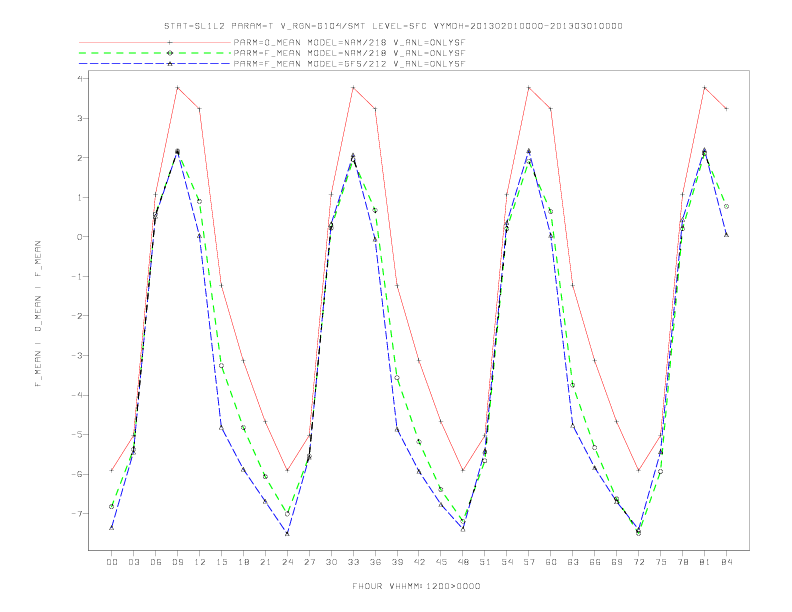
Task: Click y-axis tick label 0
Action: coord(80,237)
